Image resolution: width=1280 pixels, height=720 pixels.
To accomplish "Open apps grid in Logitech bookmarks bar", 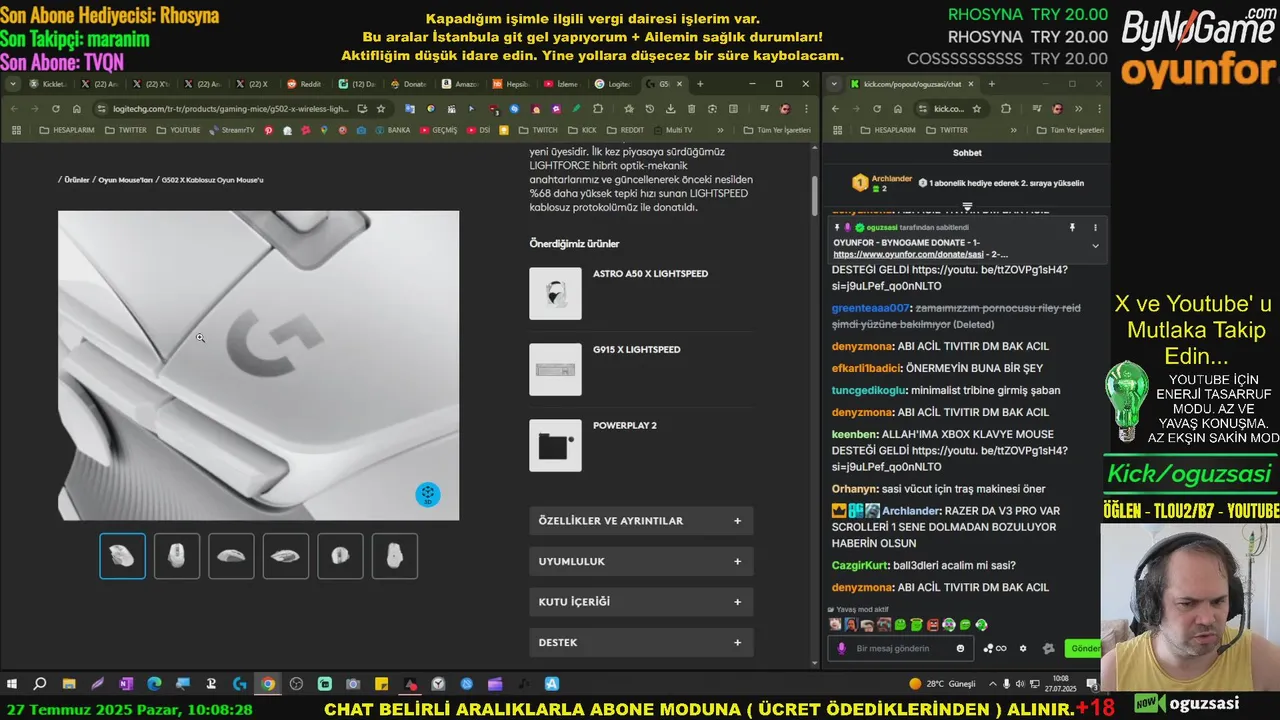I will 16,130.
